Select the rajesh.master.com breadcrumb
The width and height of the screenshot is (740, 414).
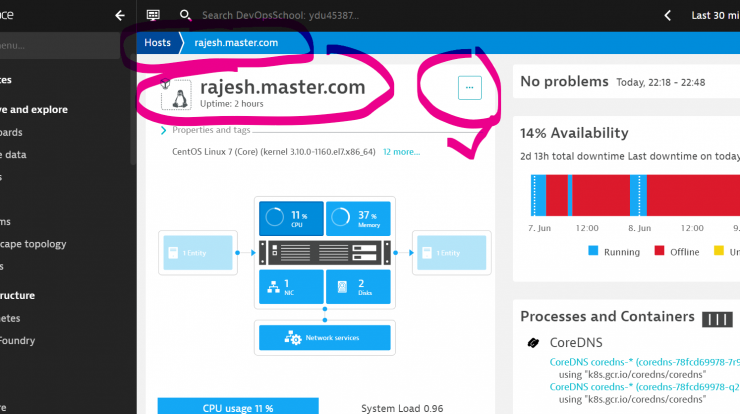236,42
